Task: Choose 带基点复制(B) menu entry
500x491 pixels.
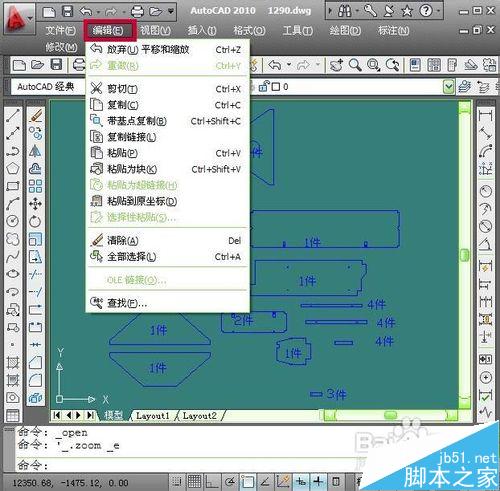Action: [167, 121]
